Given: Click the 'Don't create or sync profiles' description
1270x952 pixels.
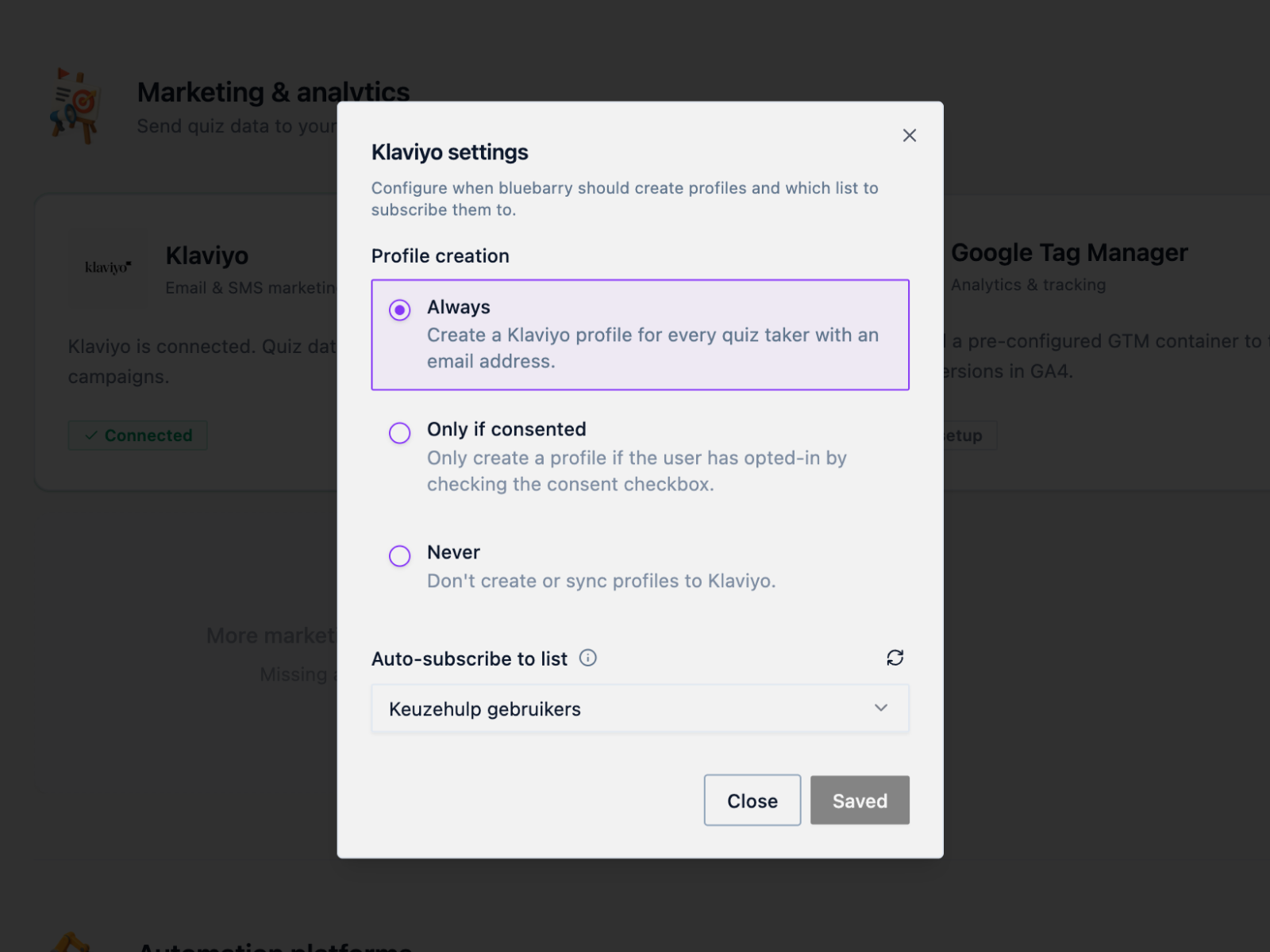Looking at the screenshot, I should [x=601, y=581].
